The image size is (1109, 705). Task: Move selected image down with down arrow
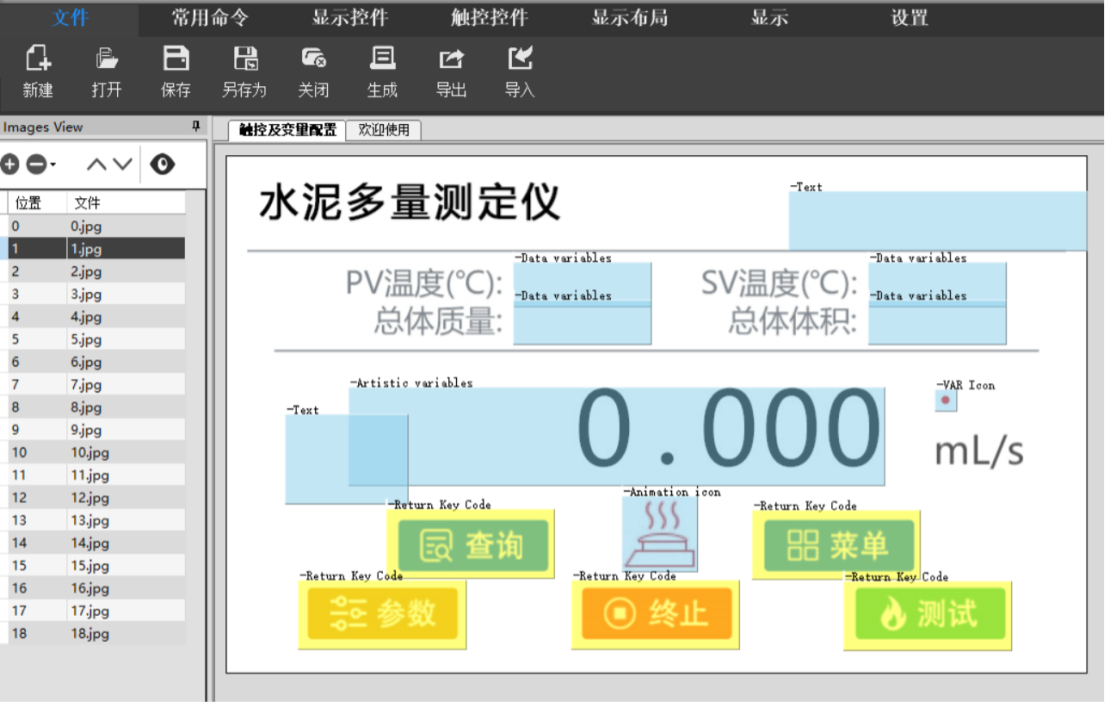coord(122,165)
